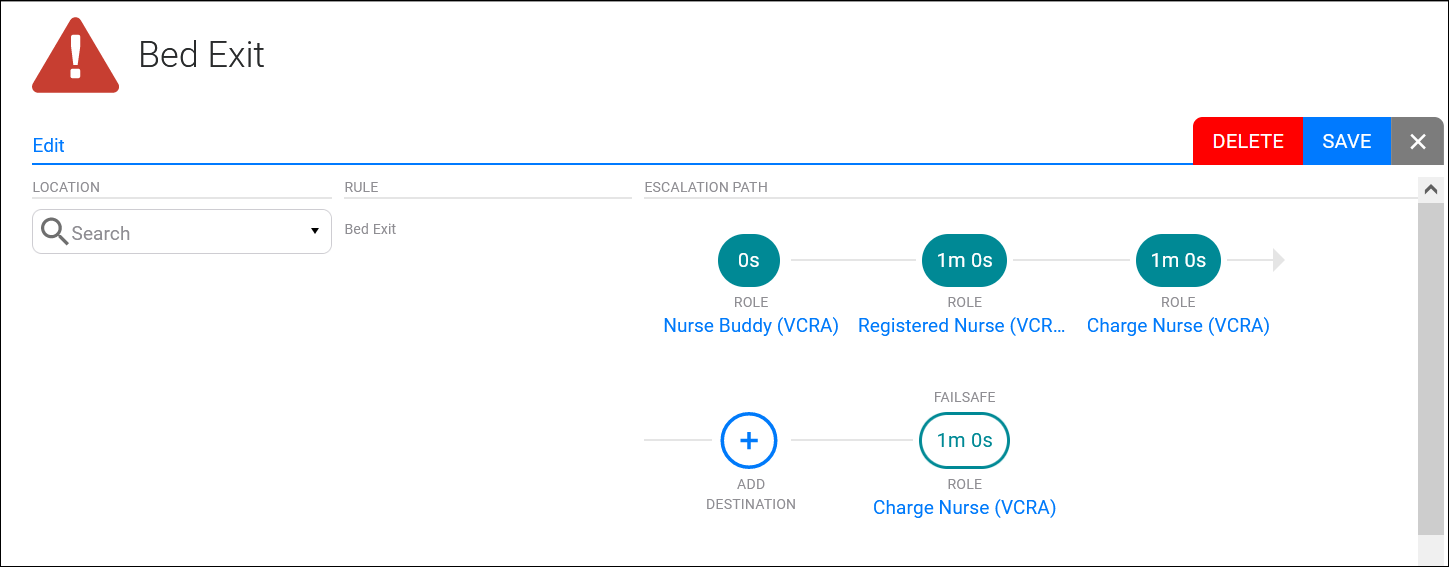Click the blue Save button
This screenshot has width=1449, height=567.
(x=1347, y=141)
